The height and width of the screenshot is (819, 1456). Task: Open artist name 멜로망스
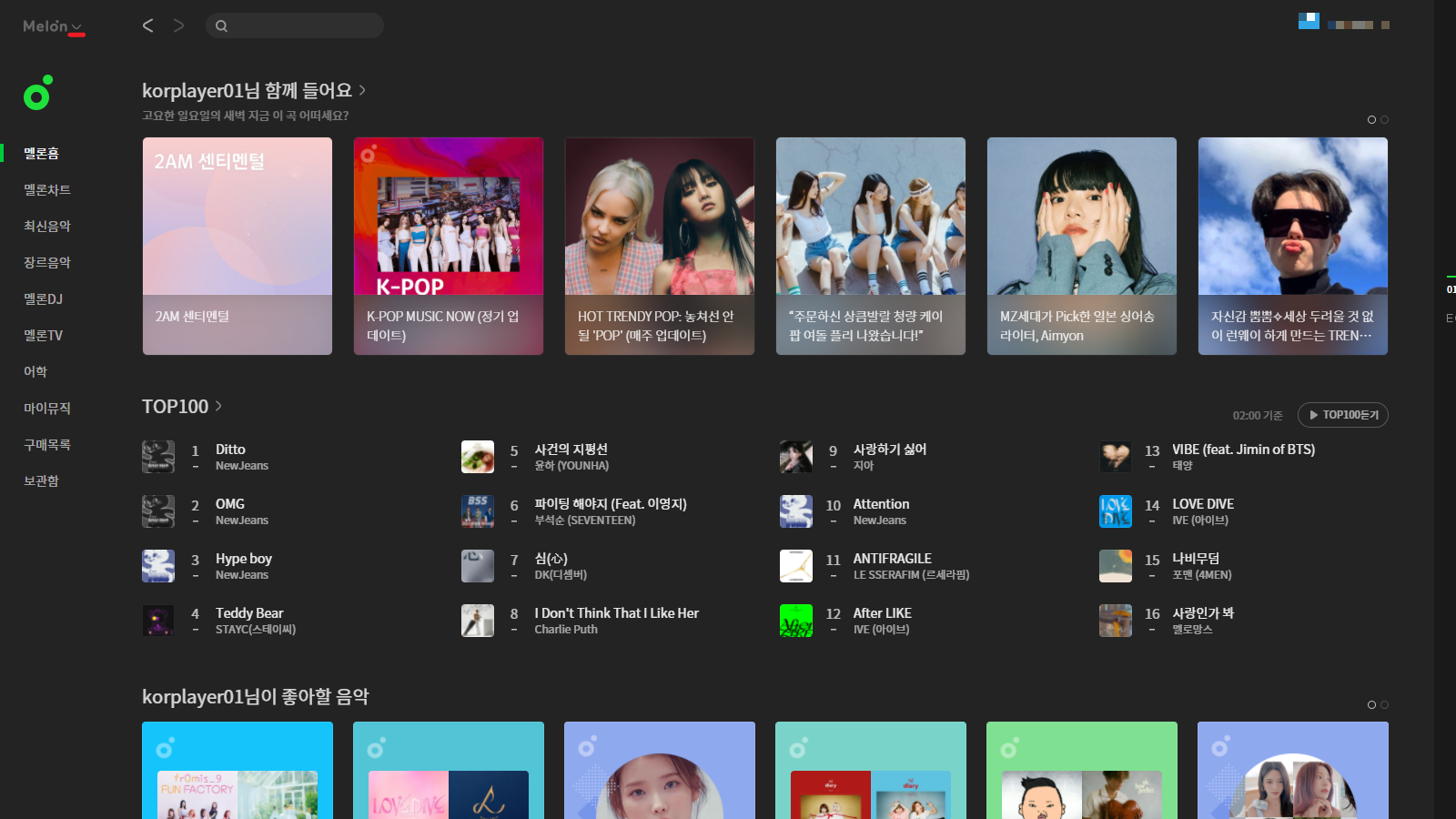(x=1192, y=630)
